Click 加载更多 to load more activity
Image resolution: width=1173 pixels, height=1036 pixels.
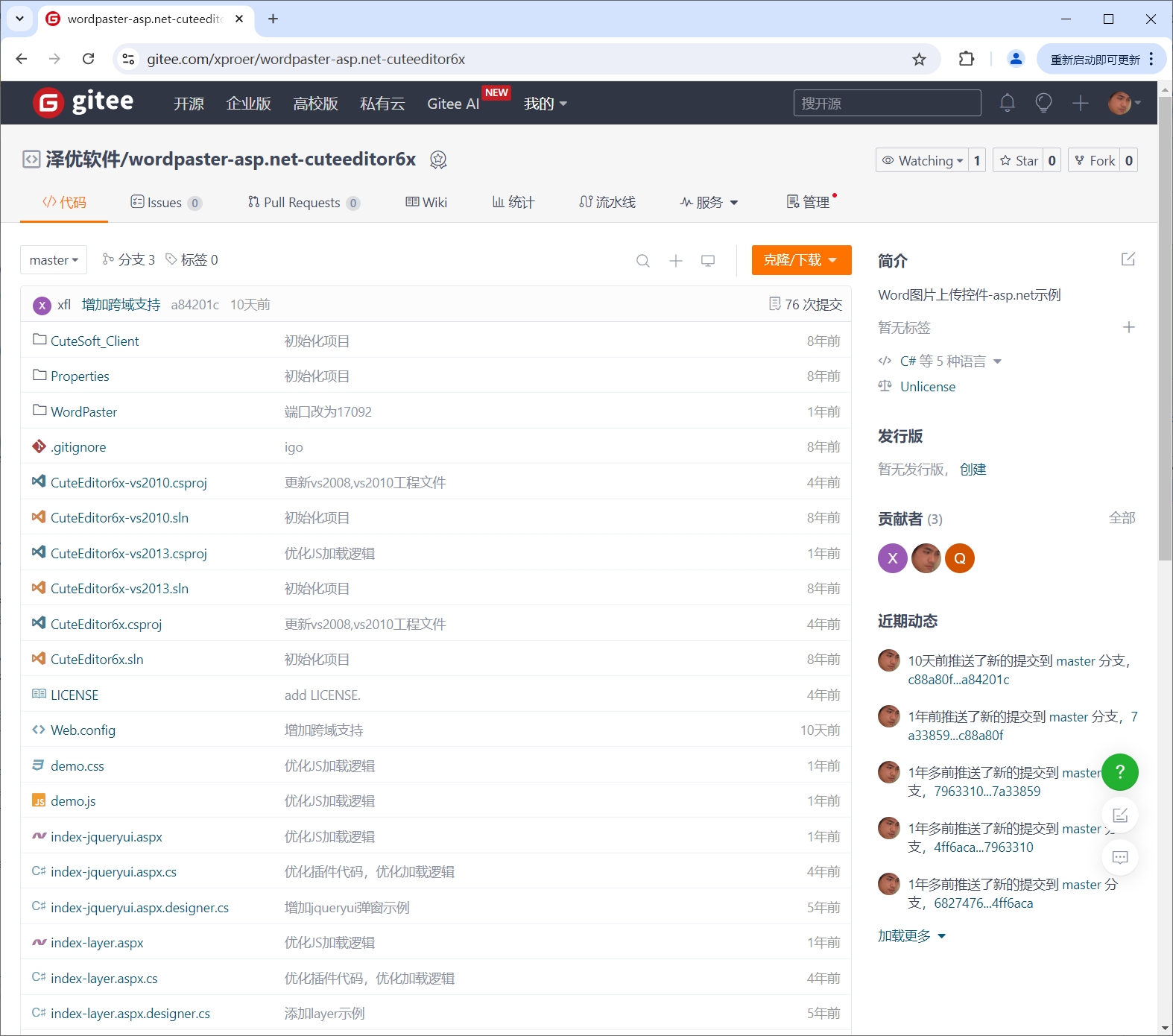(911, 936)
